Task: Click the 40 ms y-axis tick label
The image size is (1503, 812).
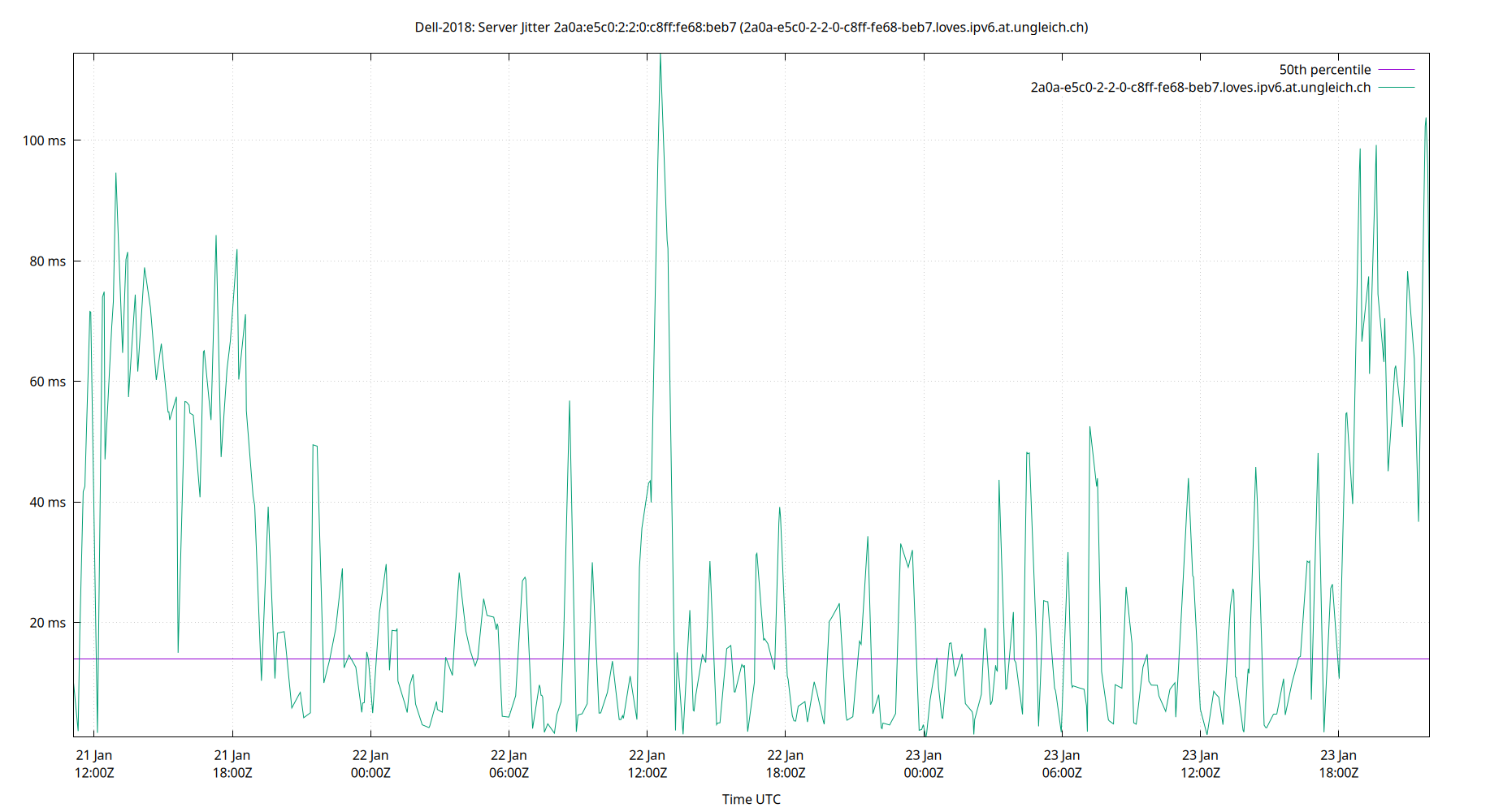Action: (50, 502)
